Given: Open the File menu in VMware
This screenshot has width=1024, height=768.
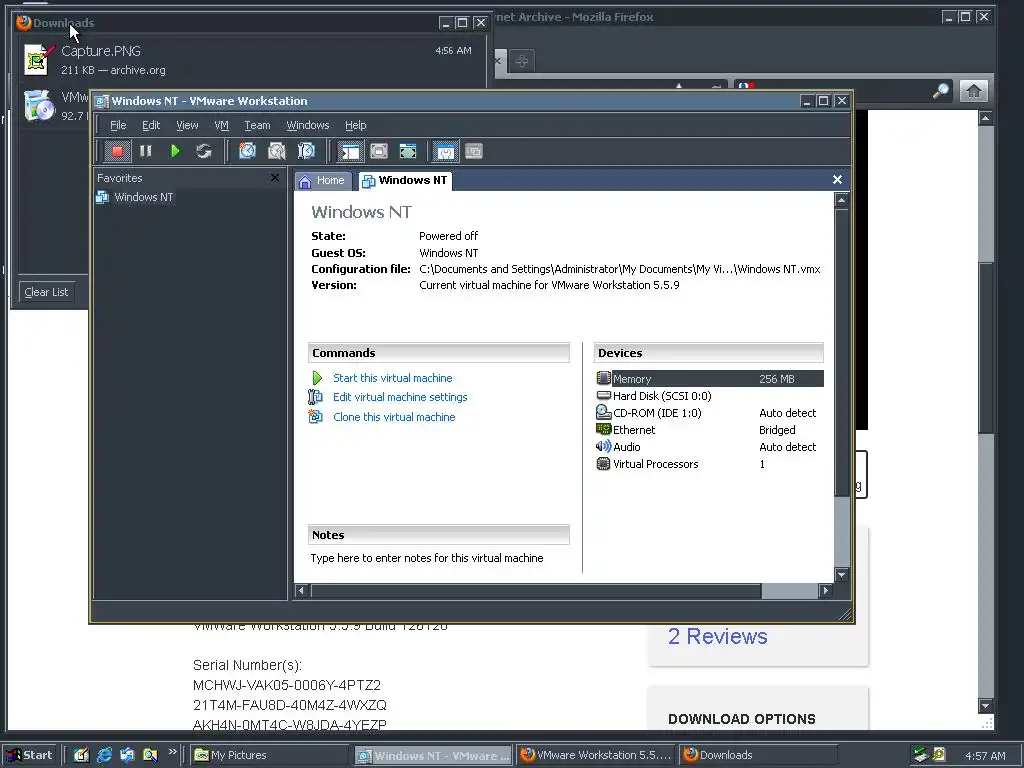Looking at the screenshot, I should [118, 125].
